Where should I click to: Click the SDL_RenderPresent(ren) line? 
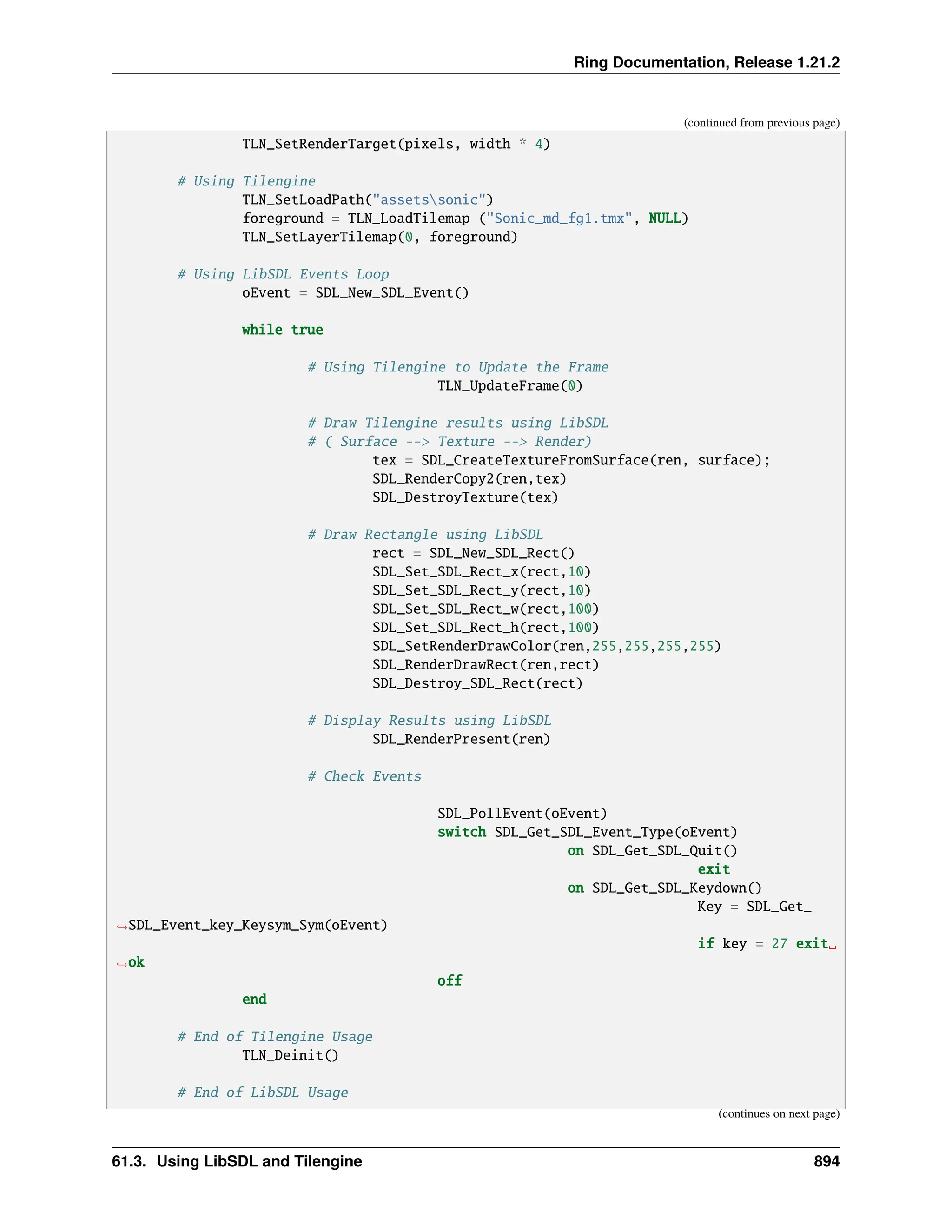tap(461, 739)
